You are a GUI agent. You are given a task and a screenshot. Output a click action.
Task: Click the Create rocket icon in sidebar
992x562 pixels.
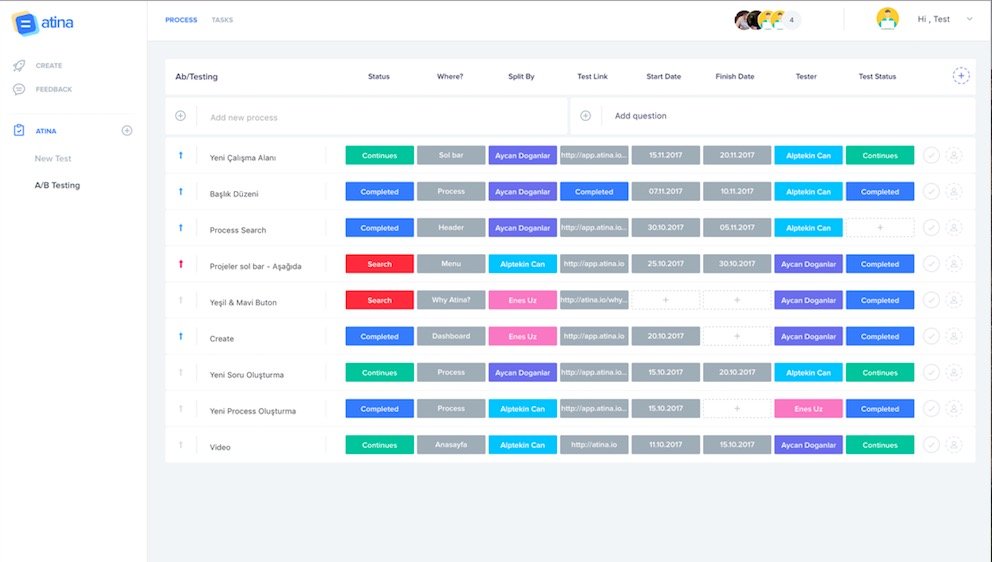coord(19,66)
